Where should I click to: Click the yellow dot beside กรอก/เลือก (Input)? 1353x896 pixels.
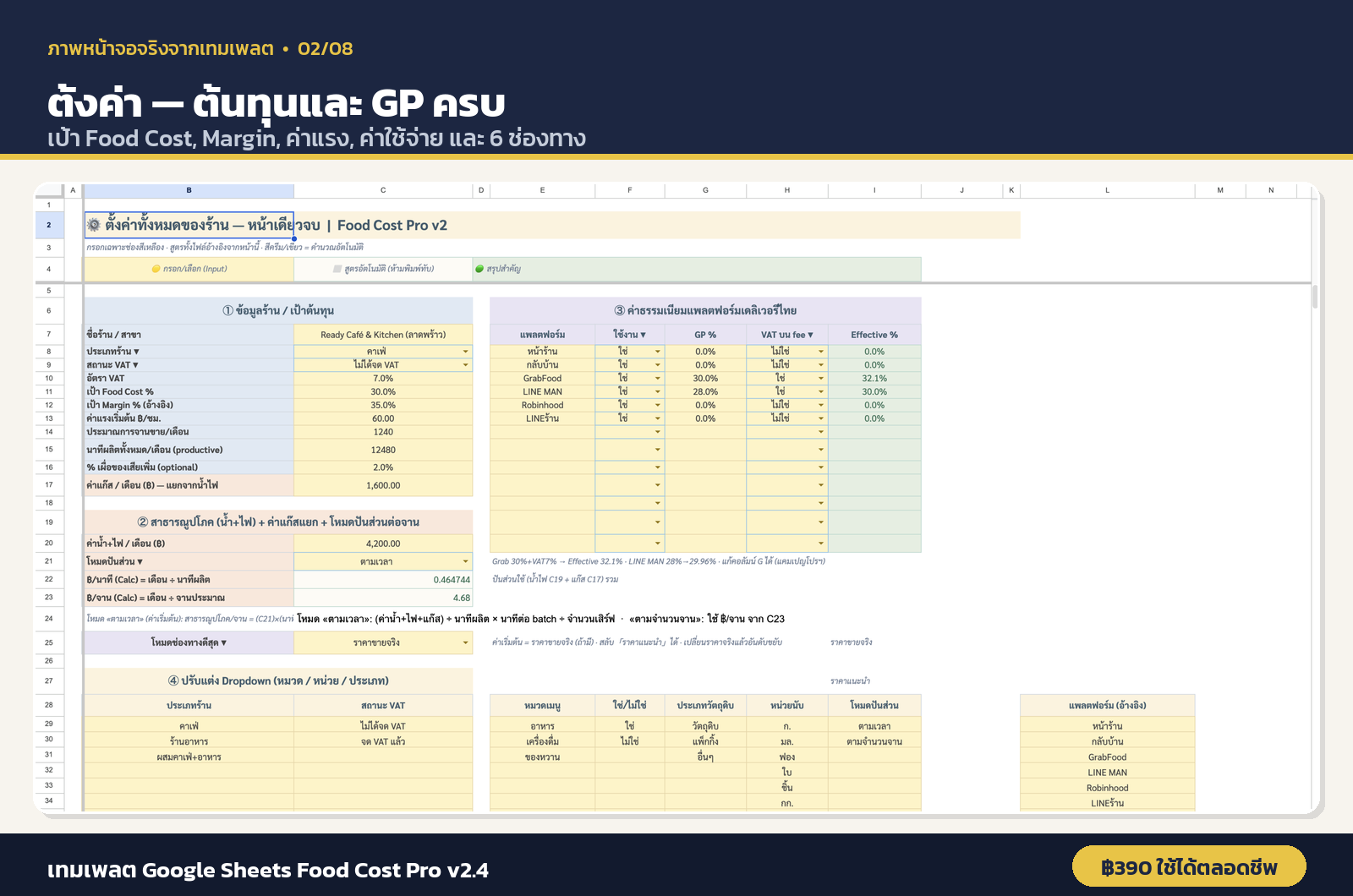click(x=156, y=269)
